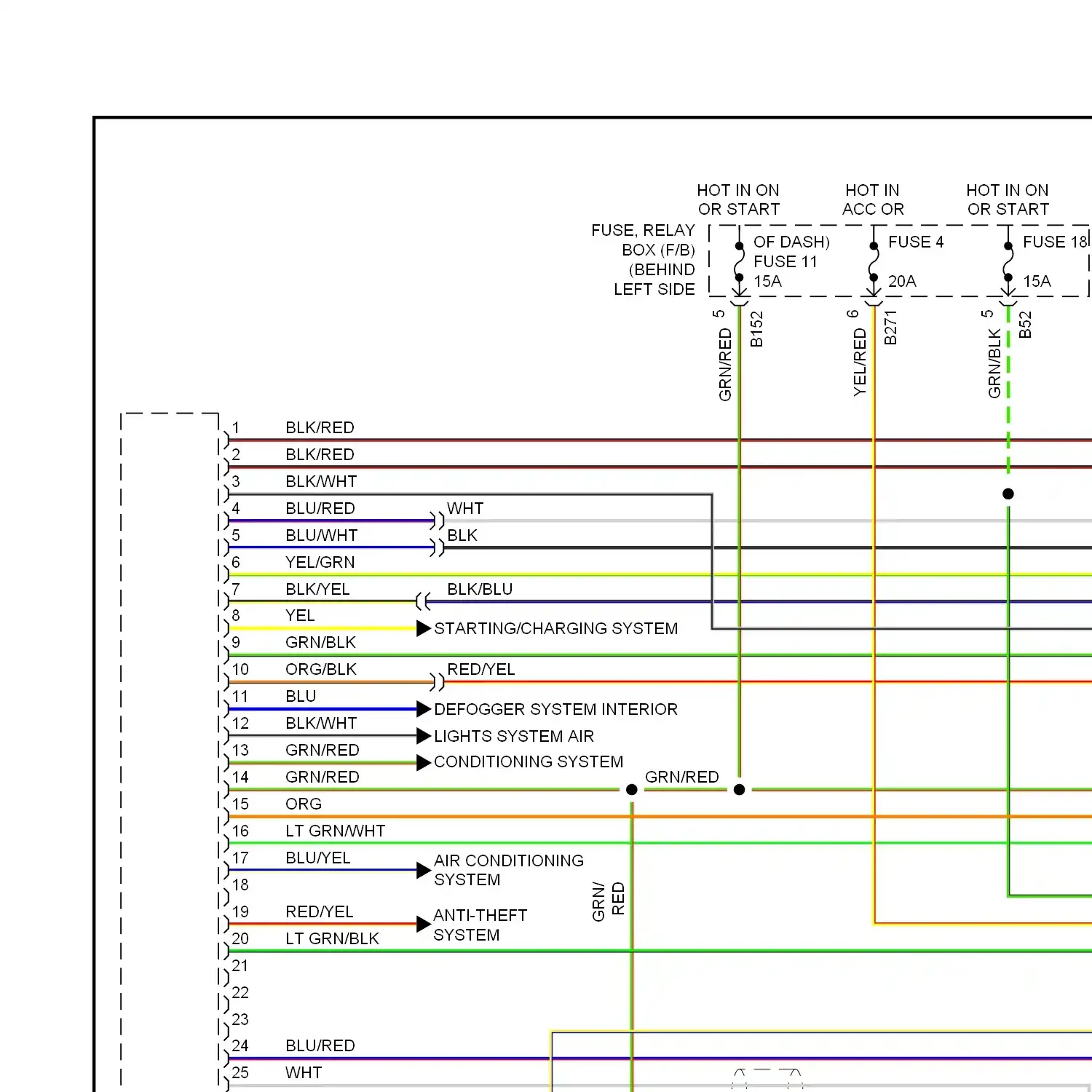Click pin 4 BLU/RED wire label
The image size is (1092, 1092).
point(320,508)
